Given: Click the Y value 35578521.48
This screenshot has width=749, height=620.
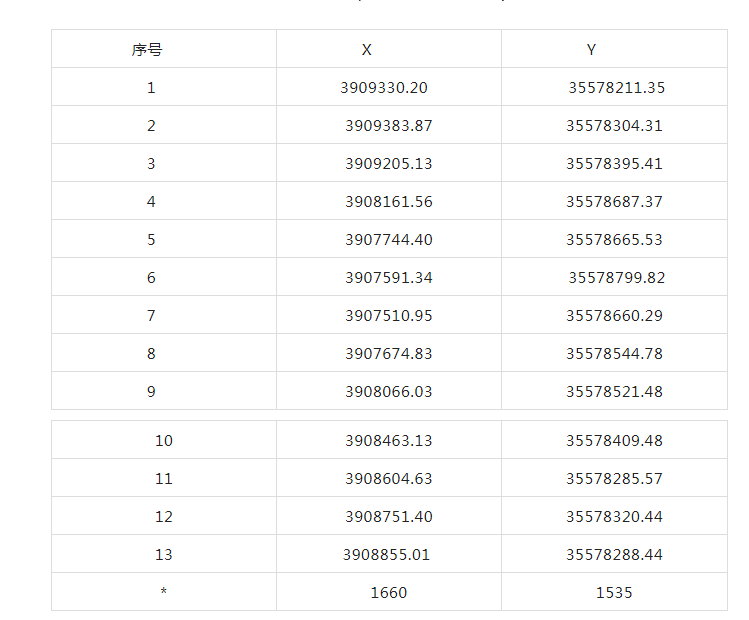Looking at the screenshot, I should [x=614, y=392].
